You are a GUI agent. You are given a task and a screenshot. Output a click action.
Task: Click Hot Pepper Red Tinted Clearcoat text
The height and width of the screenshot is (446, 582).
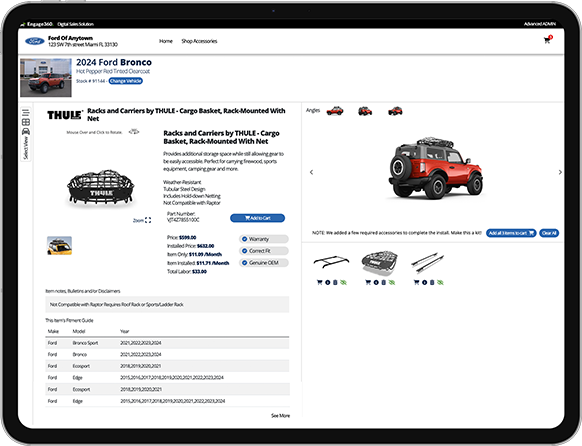pos(113,71)
